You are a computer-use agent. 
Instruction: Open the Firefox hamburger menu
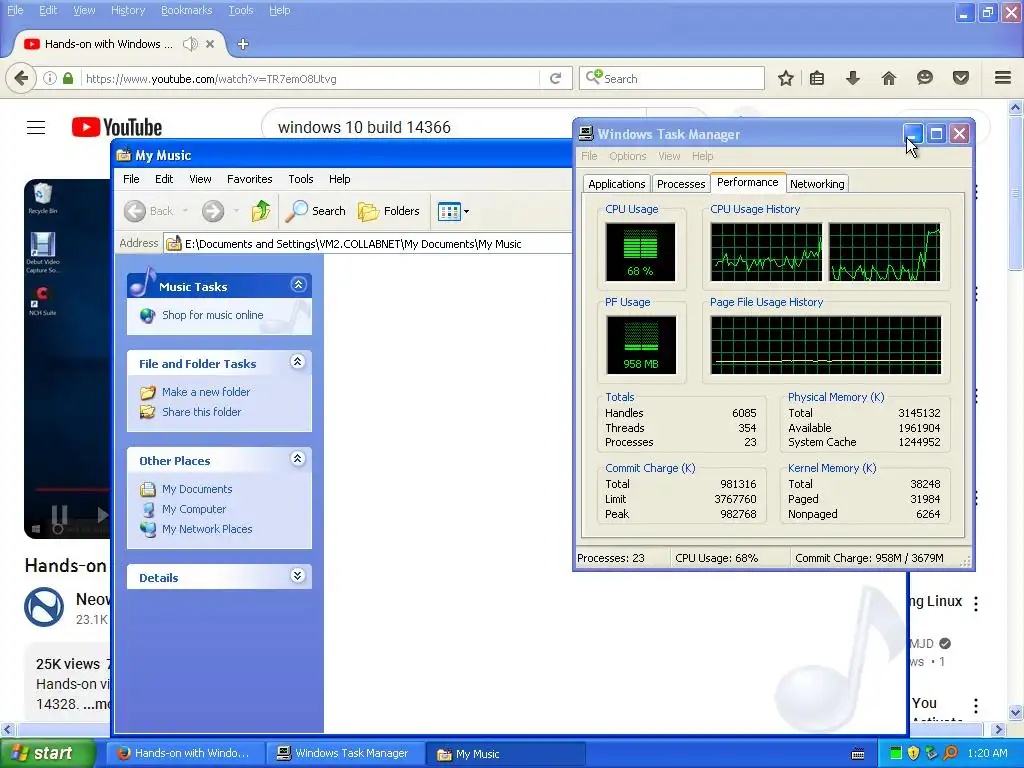(x=1003, y=78)
